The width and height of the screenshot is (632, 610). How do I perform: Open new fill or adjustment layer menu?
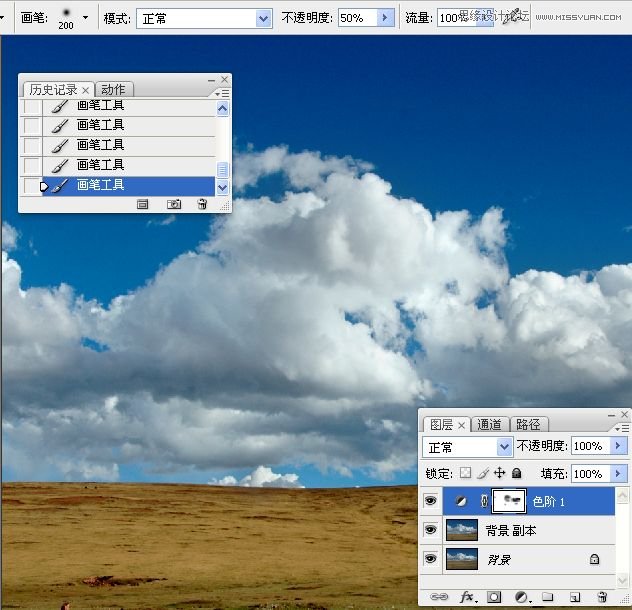[x=522, y=597]
